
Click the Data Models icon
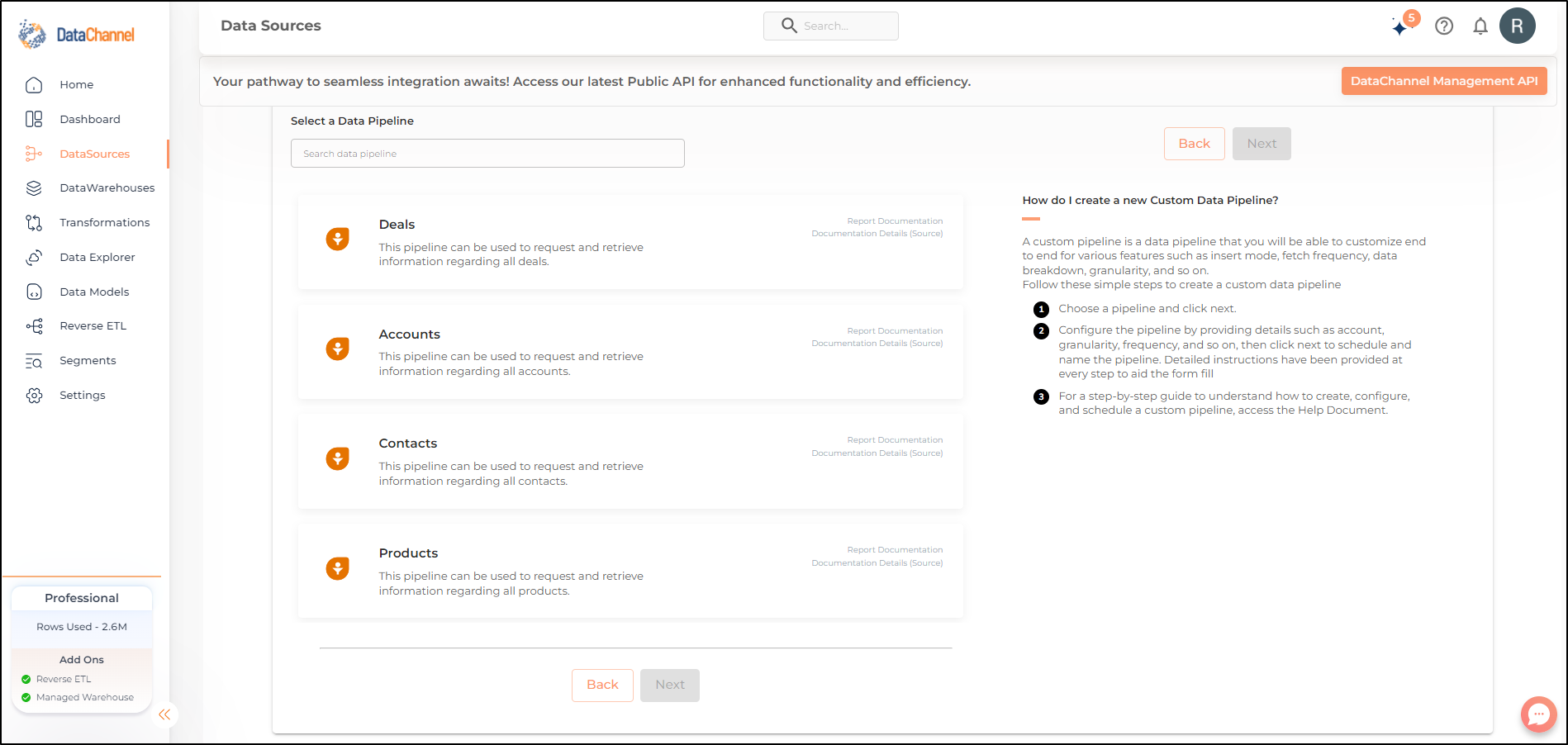click(x=34, y=292)
